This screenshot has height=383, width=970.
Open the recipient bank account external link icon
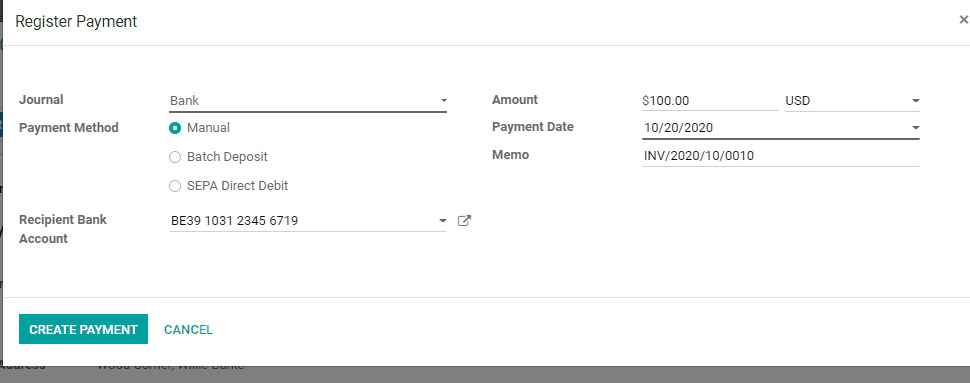(x=464, y=220)
